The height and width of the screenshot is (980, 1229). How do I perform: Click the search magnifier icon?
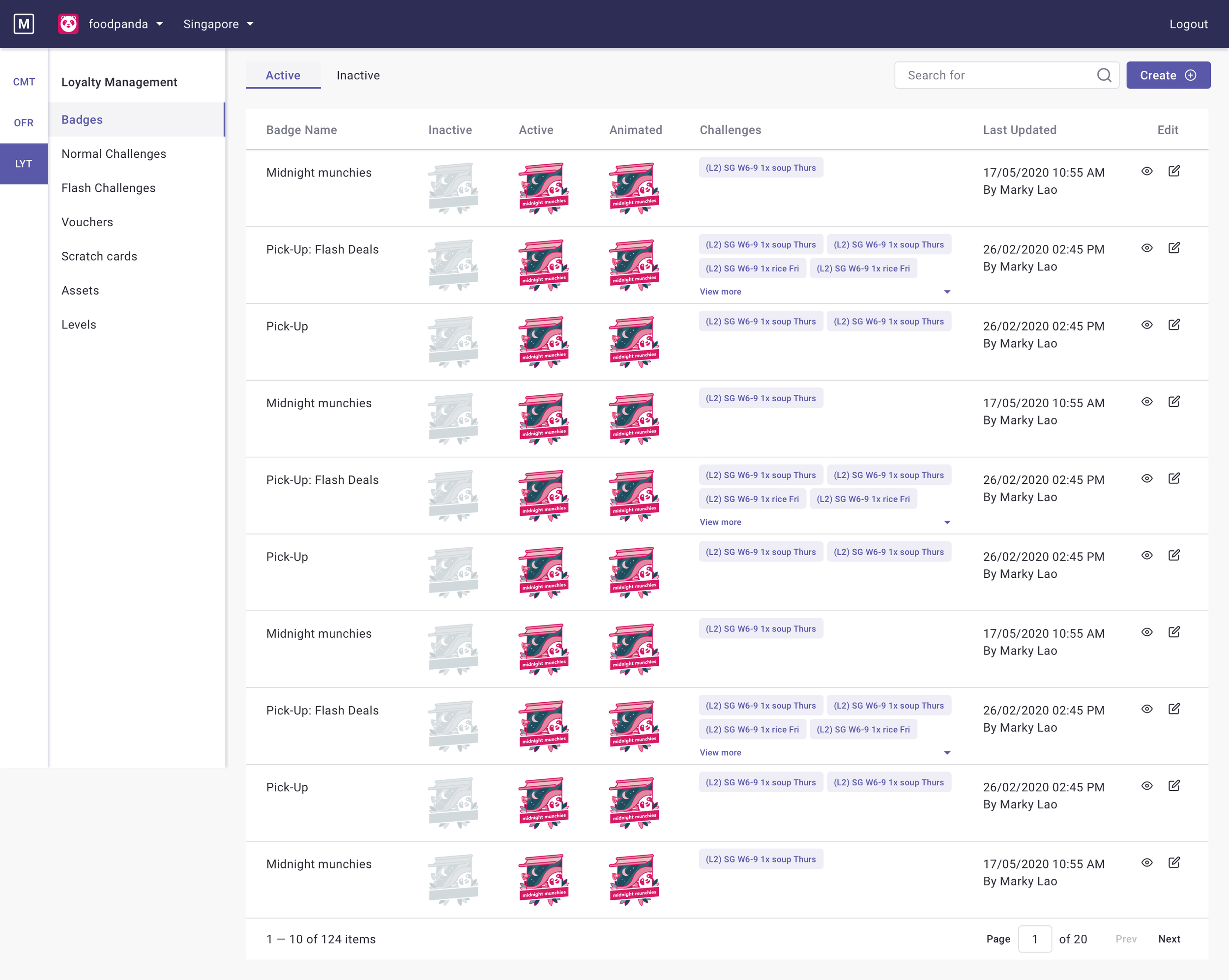pos(1104,75)
